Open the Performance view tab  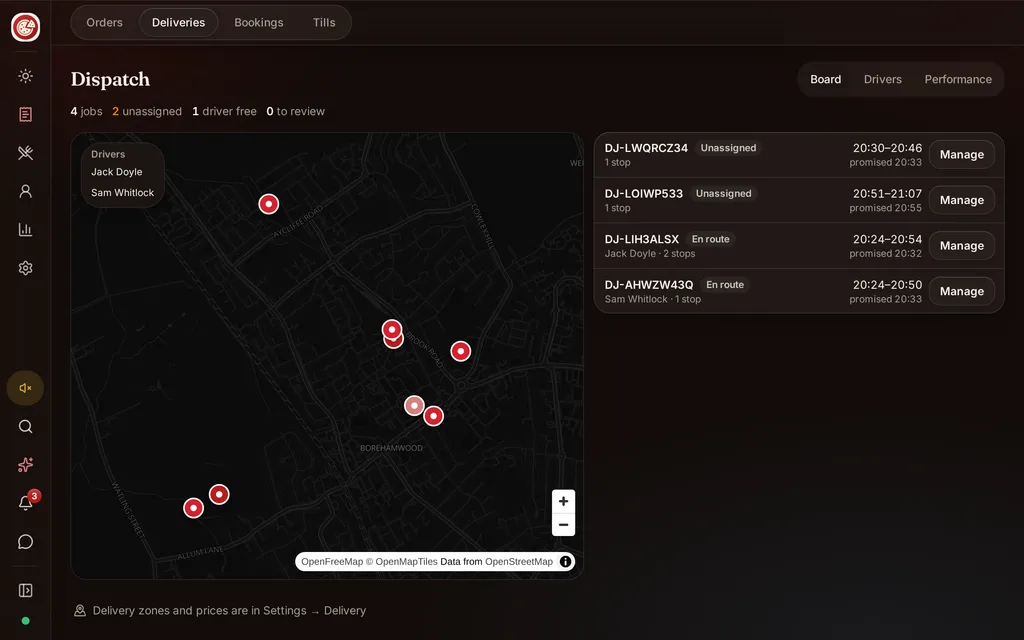(x=958, y=79)
